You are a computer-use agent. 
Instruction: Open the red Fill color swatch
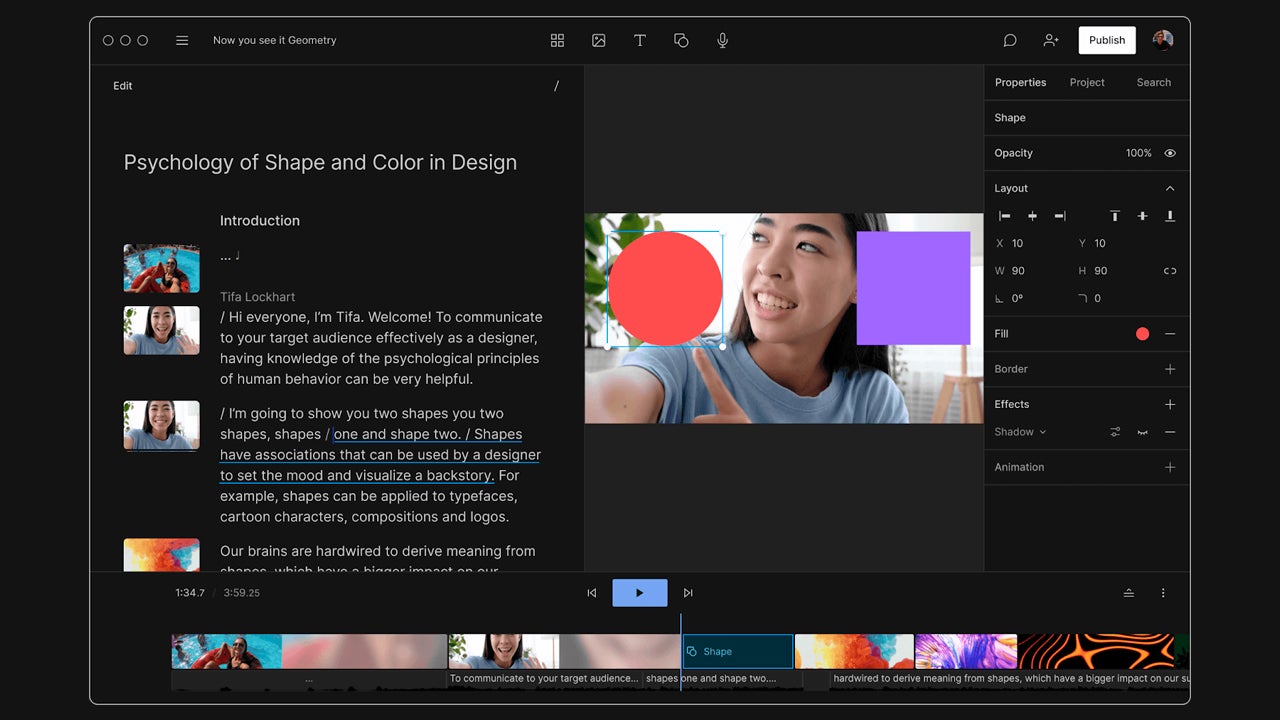pyautogui.click(x=1142, y=334)
